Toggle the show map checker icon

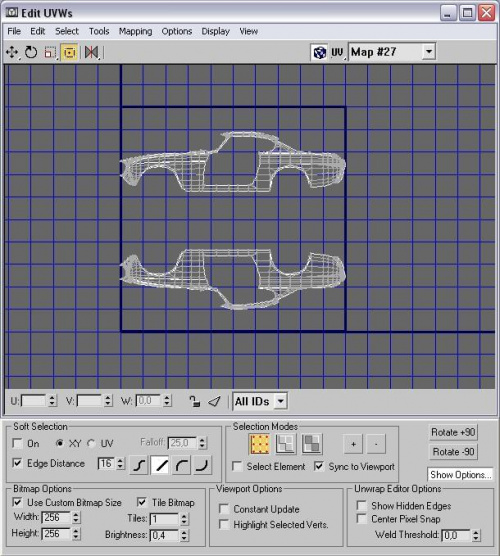pyautogui.click(x=320, y=52)
